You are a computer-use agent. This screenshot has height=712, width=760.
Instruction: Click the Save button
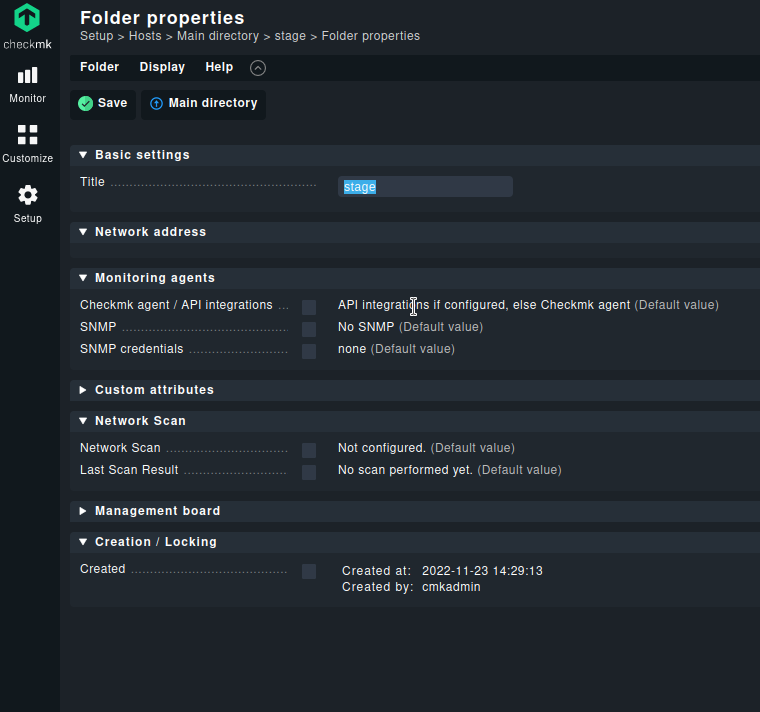click(x=103, y=104)
